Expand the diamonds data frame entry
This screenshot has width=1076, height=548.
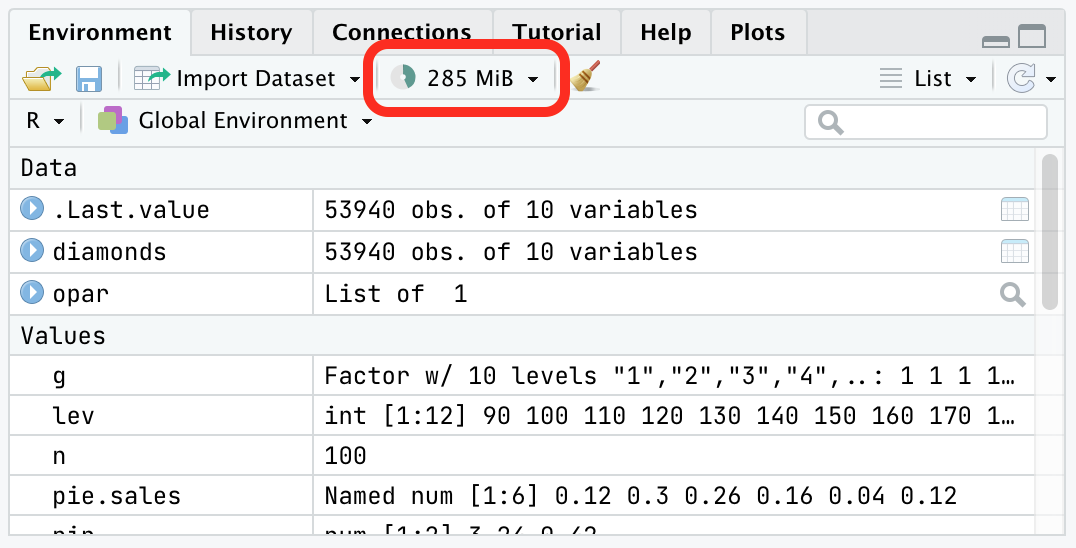32,250
